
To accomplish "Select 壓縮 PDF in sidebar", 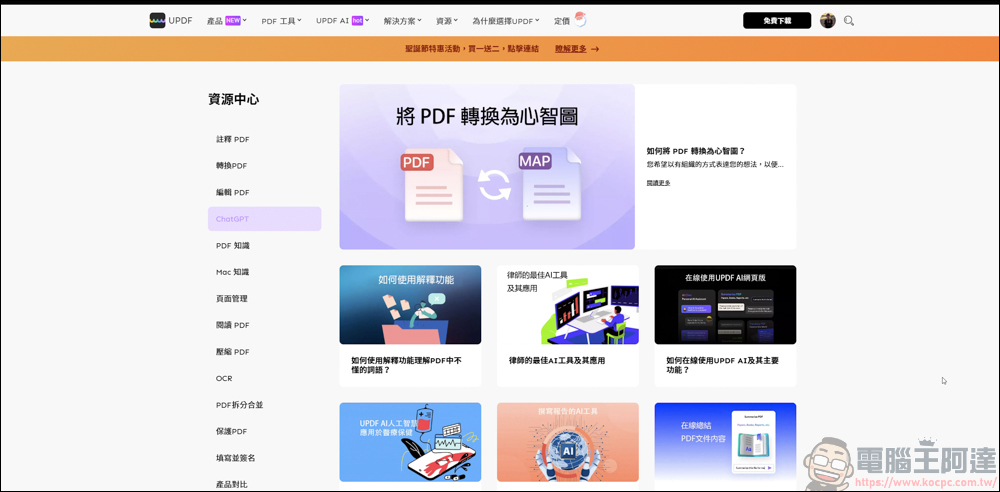I will click(x=232, y=352).
